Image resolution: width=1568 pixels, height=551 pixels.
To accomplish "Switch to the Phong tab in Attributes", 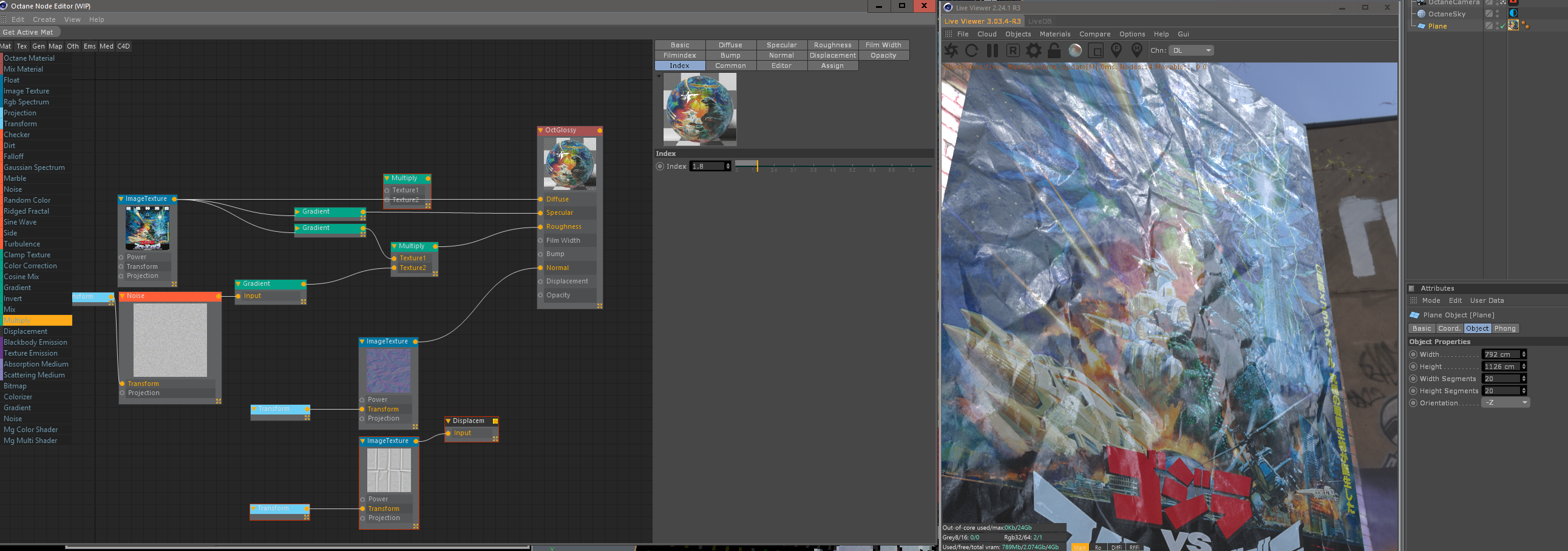I will (x=1505, y=328).
